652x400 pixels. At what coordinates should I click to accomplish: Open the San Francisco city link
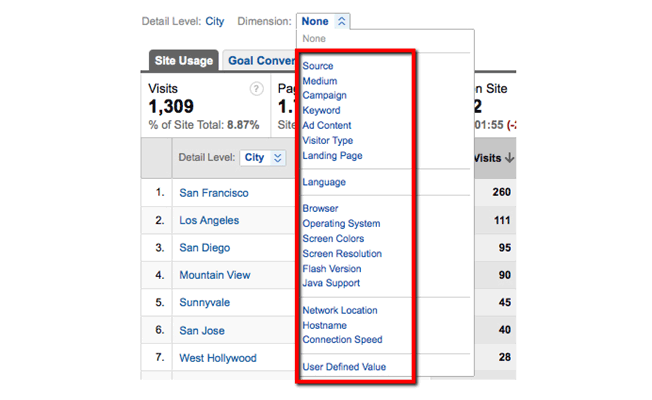(214, 193)
